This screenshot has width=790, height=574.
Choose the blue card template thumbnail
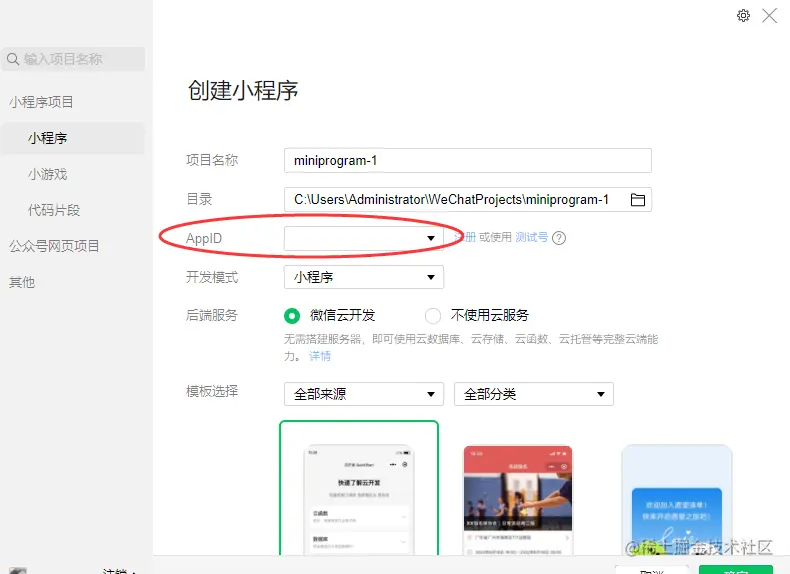pos(677,500)
